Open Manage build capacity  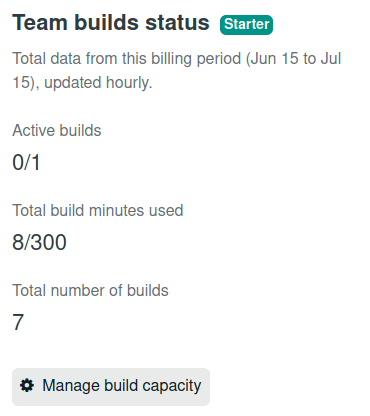point(111,387)
